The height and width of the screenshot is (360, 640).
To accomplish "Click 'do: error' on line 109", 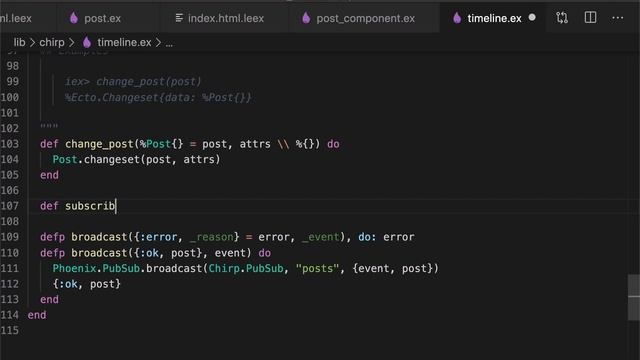I will [386, 237].
